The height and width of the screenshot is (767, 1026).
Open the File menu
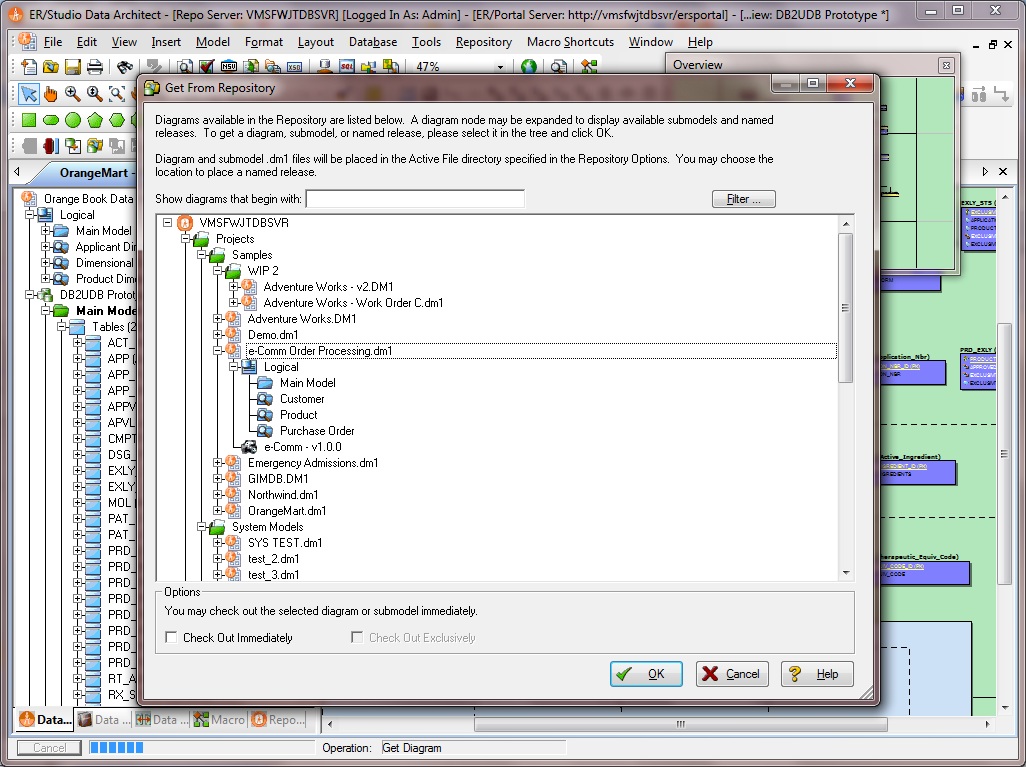[x=53, y=42]
